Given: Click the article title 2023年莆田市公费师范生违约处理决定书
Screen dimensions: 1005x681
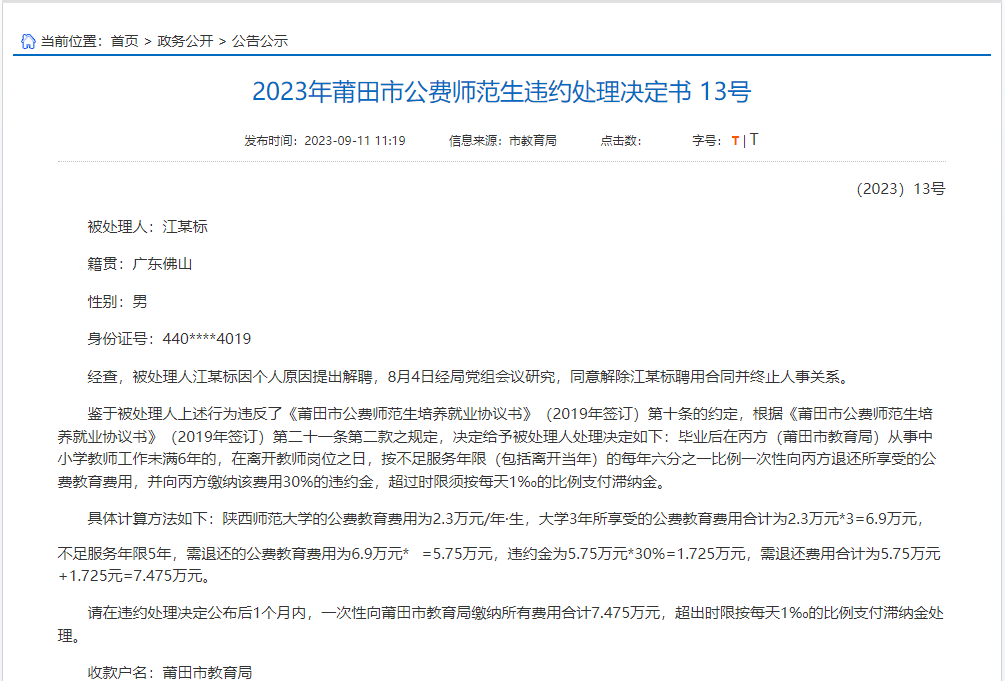Looking at the screenshot, I should [x=501, y=93].
